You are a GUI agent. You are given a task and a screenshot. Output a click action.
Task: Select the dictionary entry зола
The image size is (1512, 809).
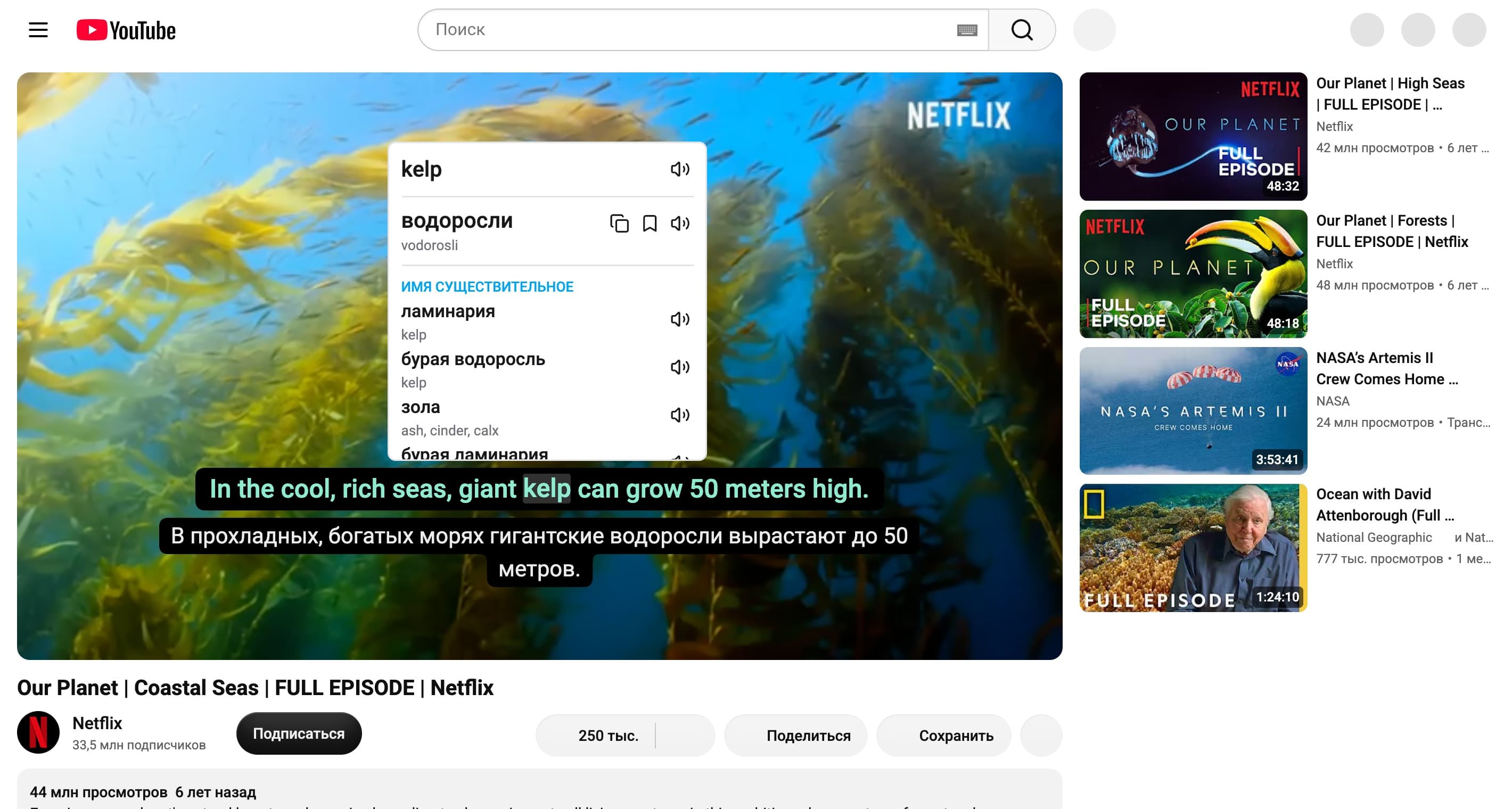pos(420,407)
